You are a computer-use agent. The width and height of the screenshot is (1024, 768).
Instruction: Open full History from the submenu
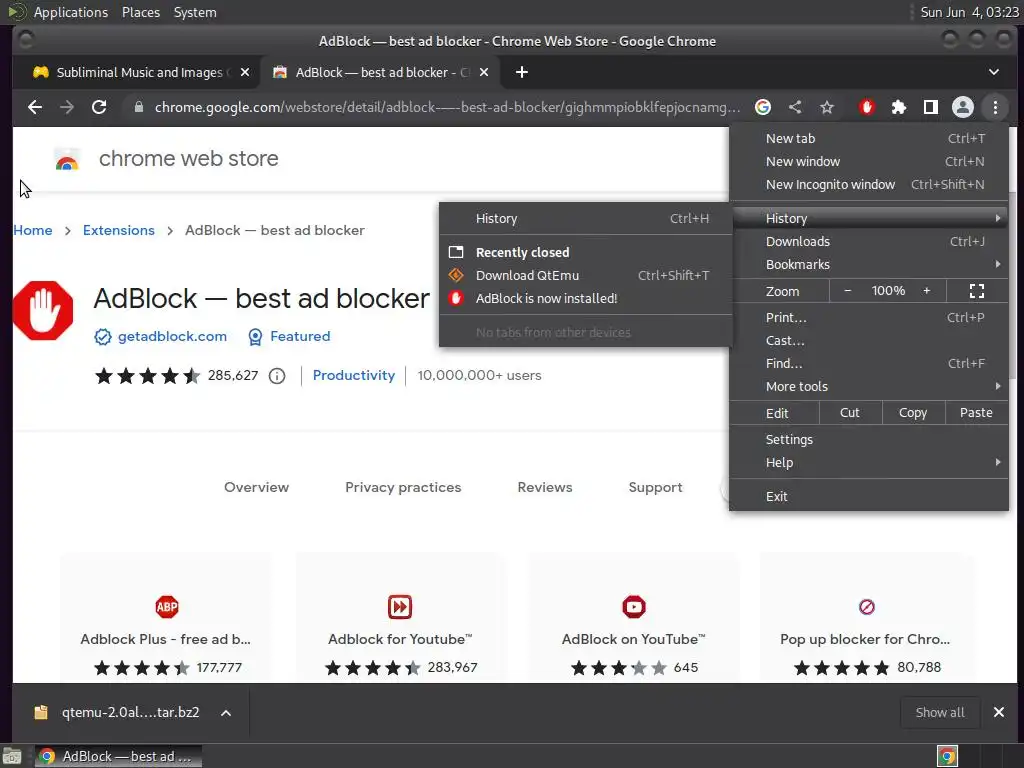click(x=585, y=219)
